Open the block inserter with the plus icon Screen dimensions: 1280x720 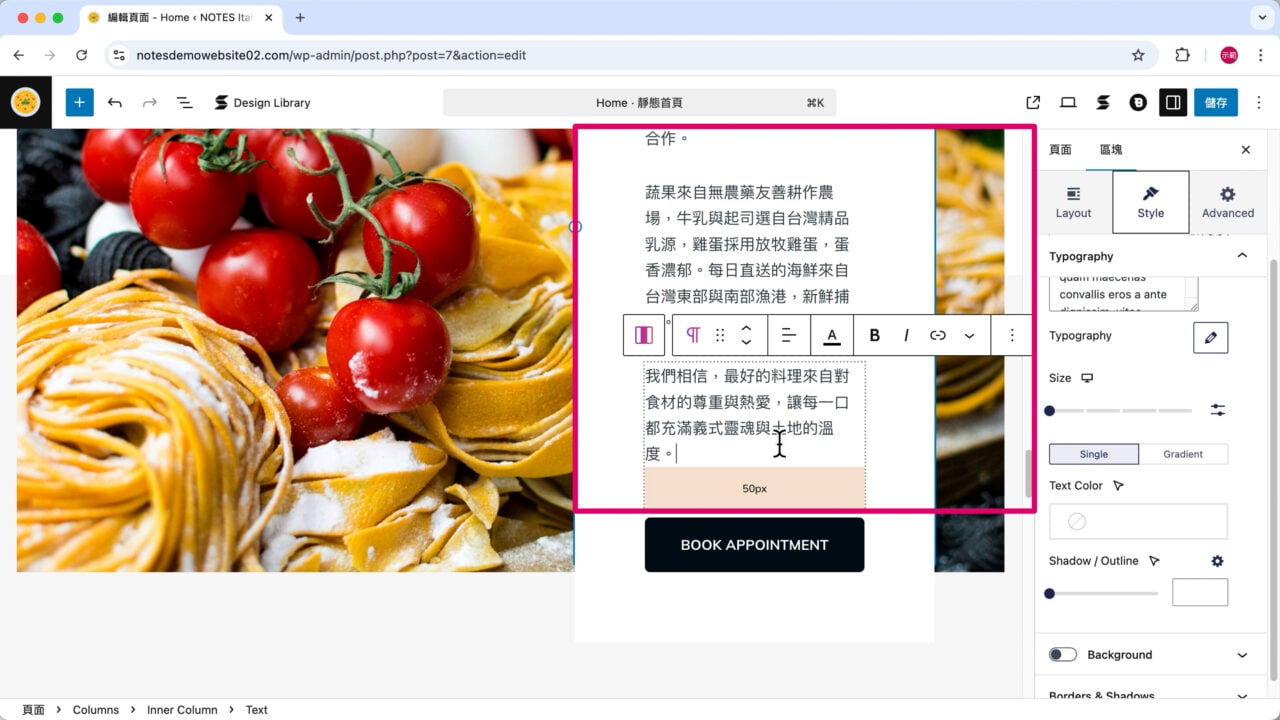(79, 102)
